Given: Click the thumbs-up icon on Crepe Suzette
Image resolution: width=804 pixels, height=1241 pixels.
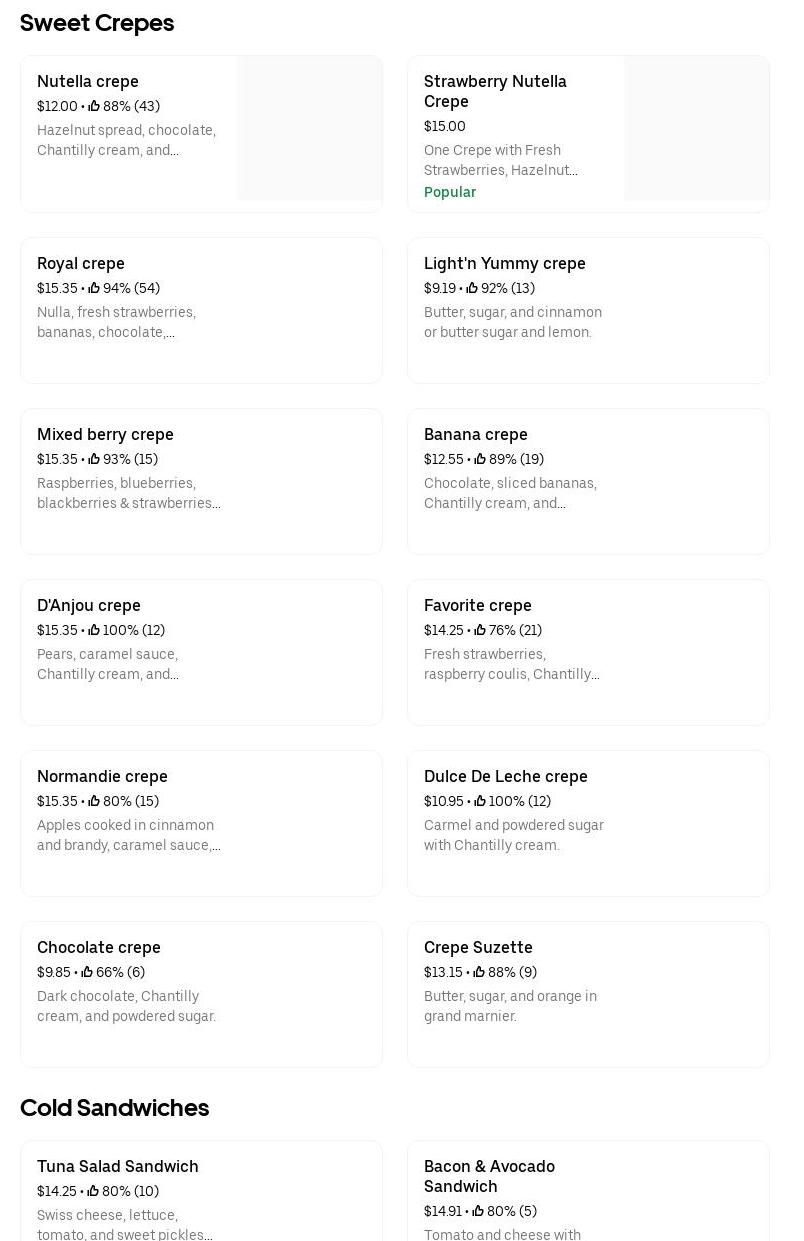Looking at the screenshot, I should [480, 972].
